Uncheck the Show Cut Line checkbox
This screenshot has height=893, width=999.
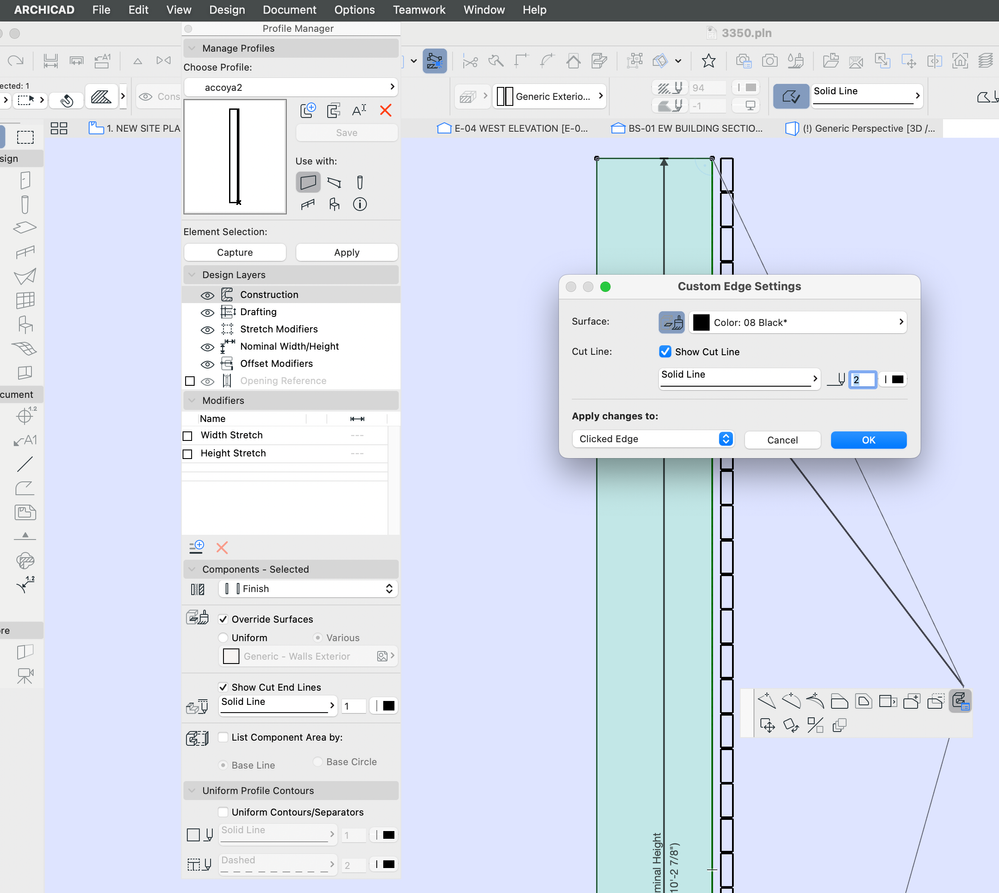point(665,352)
